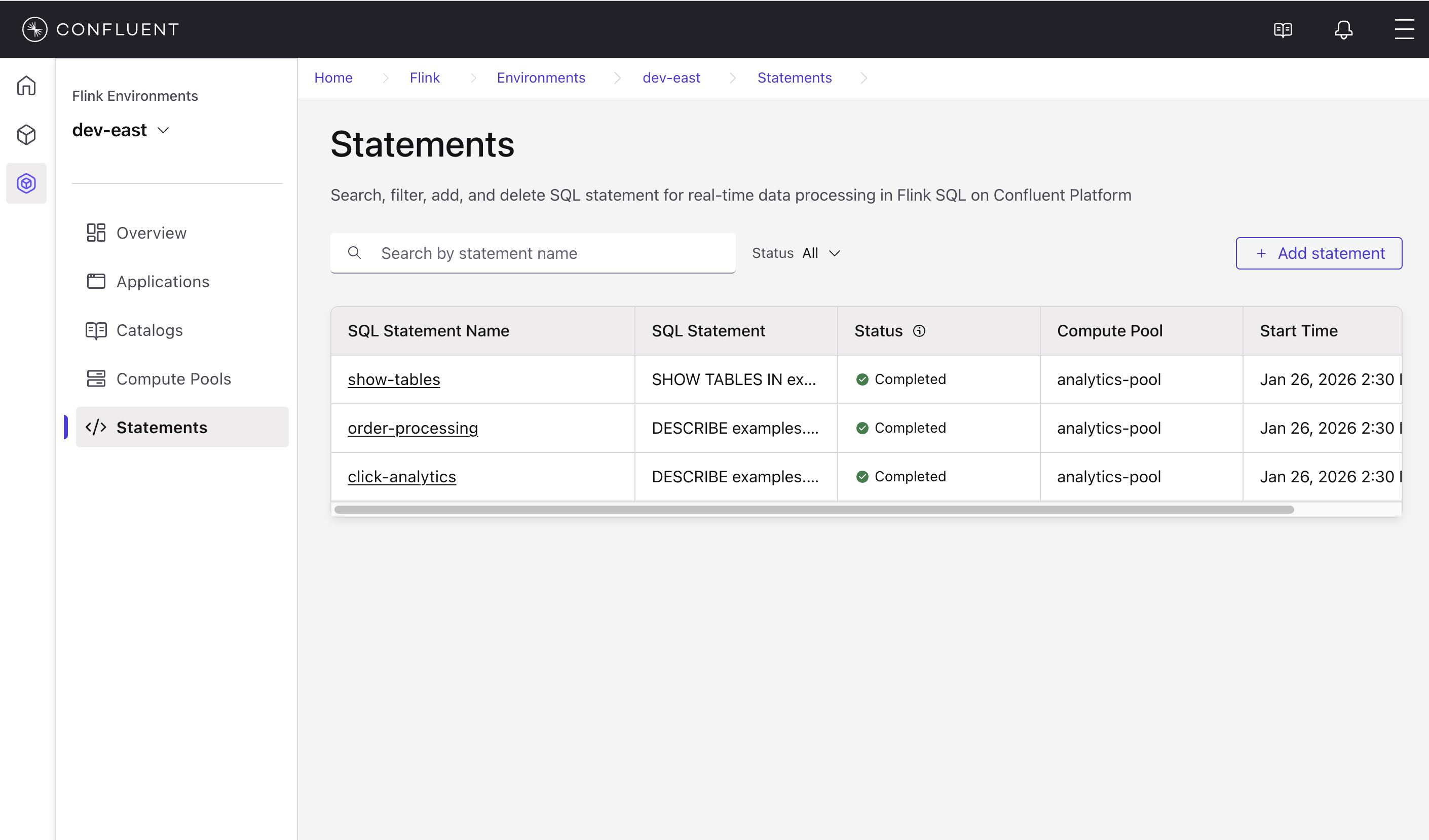
Task: Click the SQL Statement column header
Action: (x=736, y=331)
